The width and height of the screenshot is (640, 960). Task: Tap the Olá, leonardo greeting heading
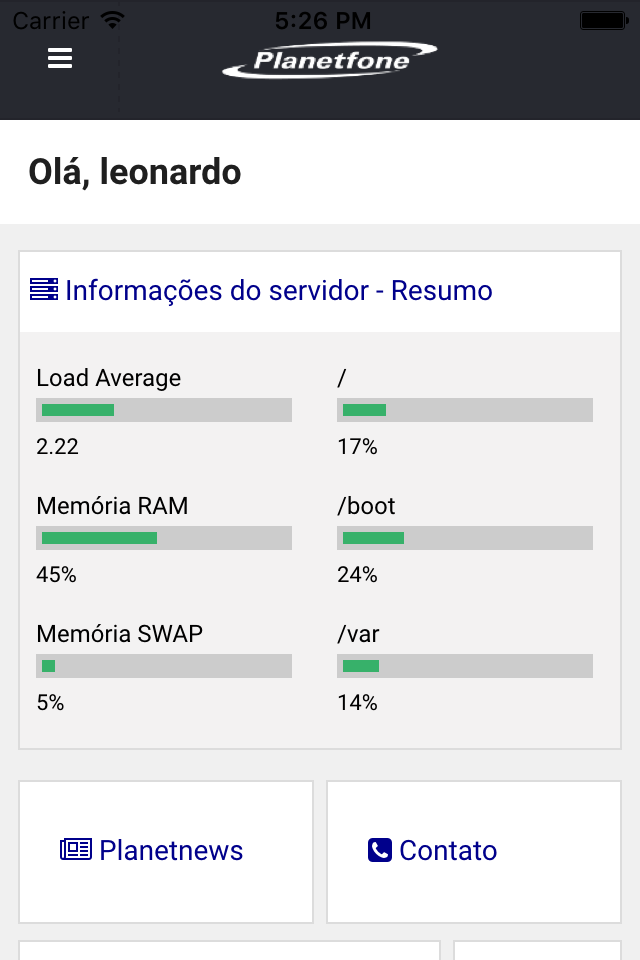[135, 171]
